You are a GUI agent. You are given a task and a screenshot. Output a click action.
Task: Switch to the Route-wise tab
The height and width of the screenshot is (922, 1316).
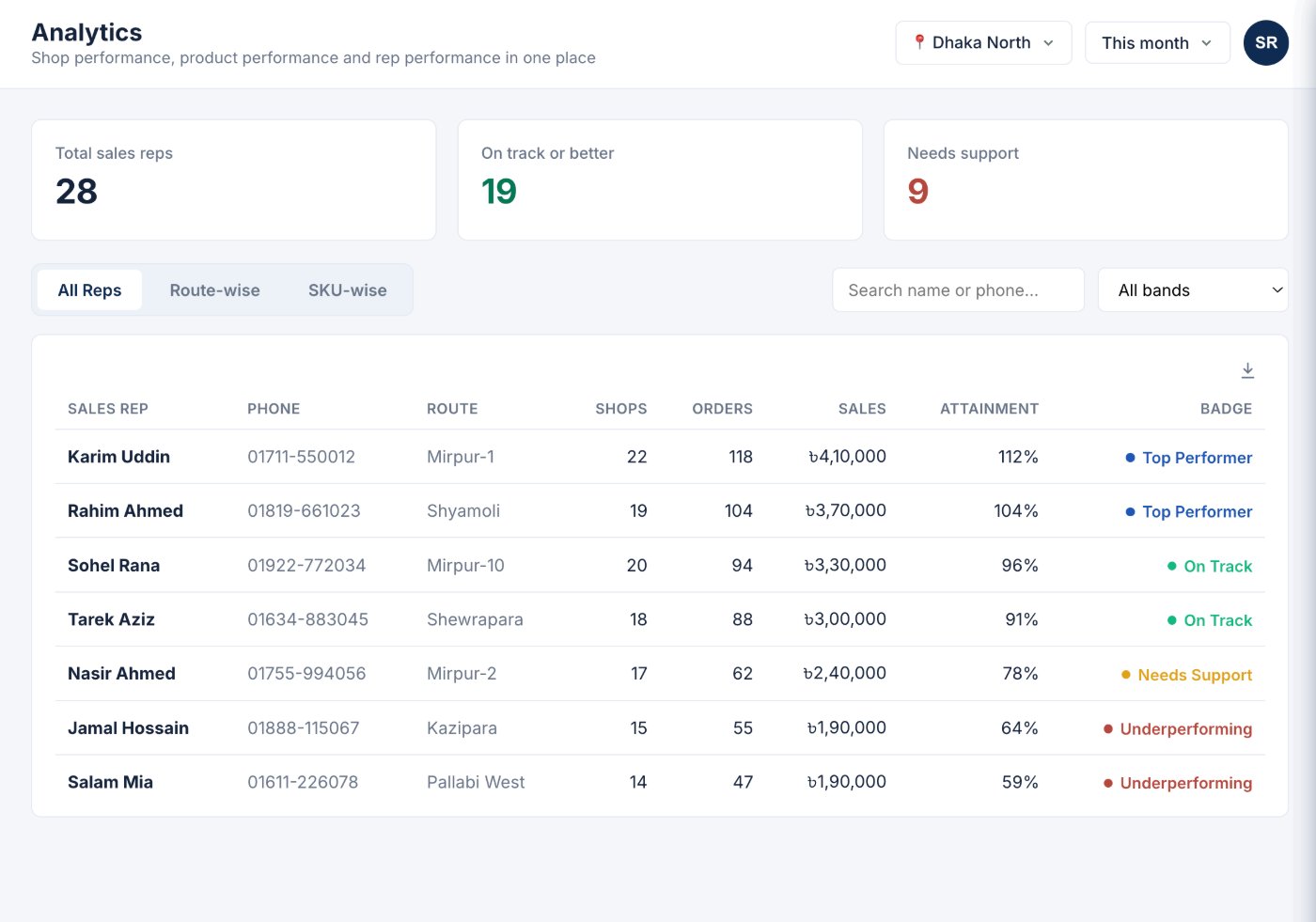click(x=214, y=290)
